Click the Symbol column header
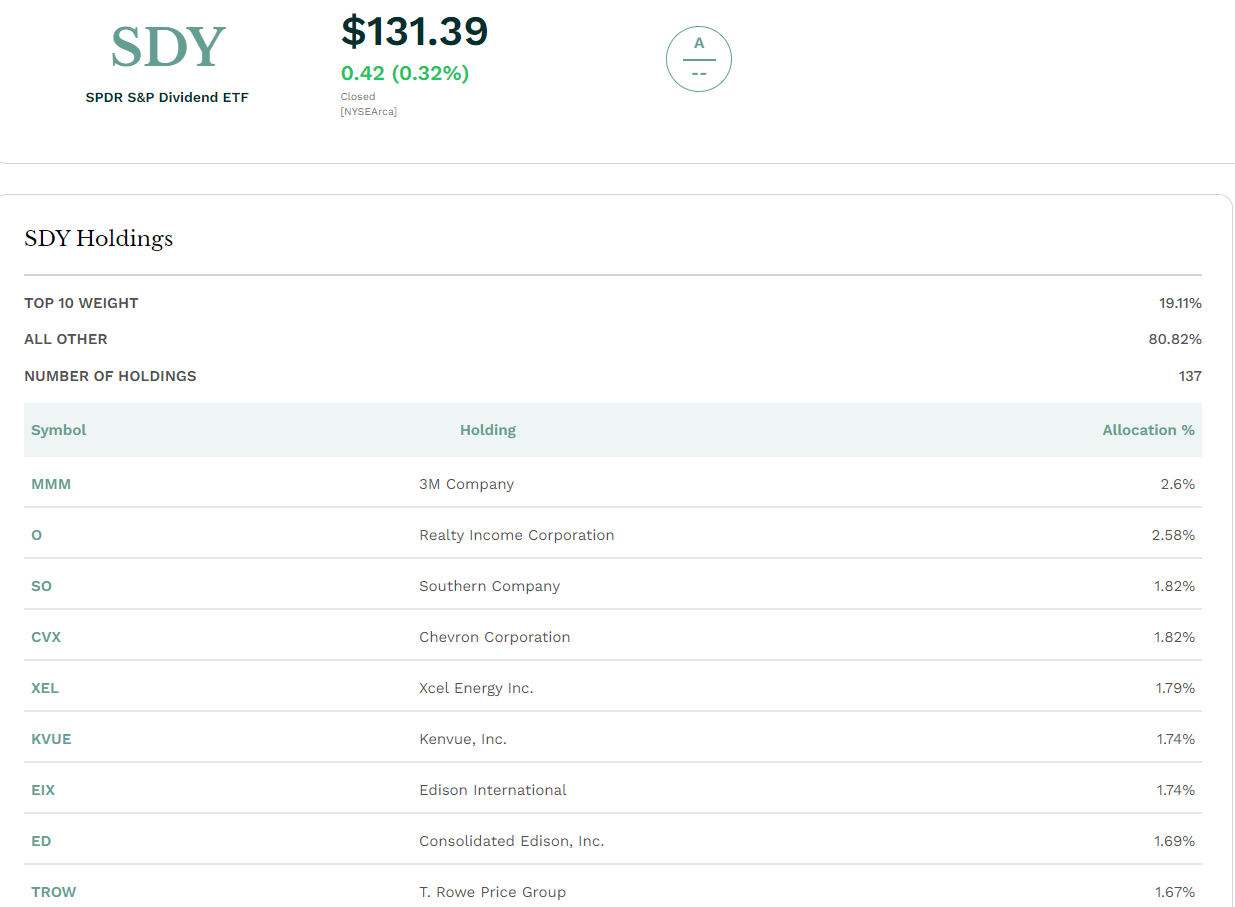The height and width of the screenshot is (907, 1235). tap(59, 430)
